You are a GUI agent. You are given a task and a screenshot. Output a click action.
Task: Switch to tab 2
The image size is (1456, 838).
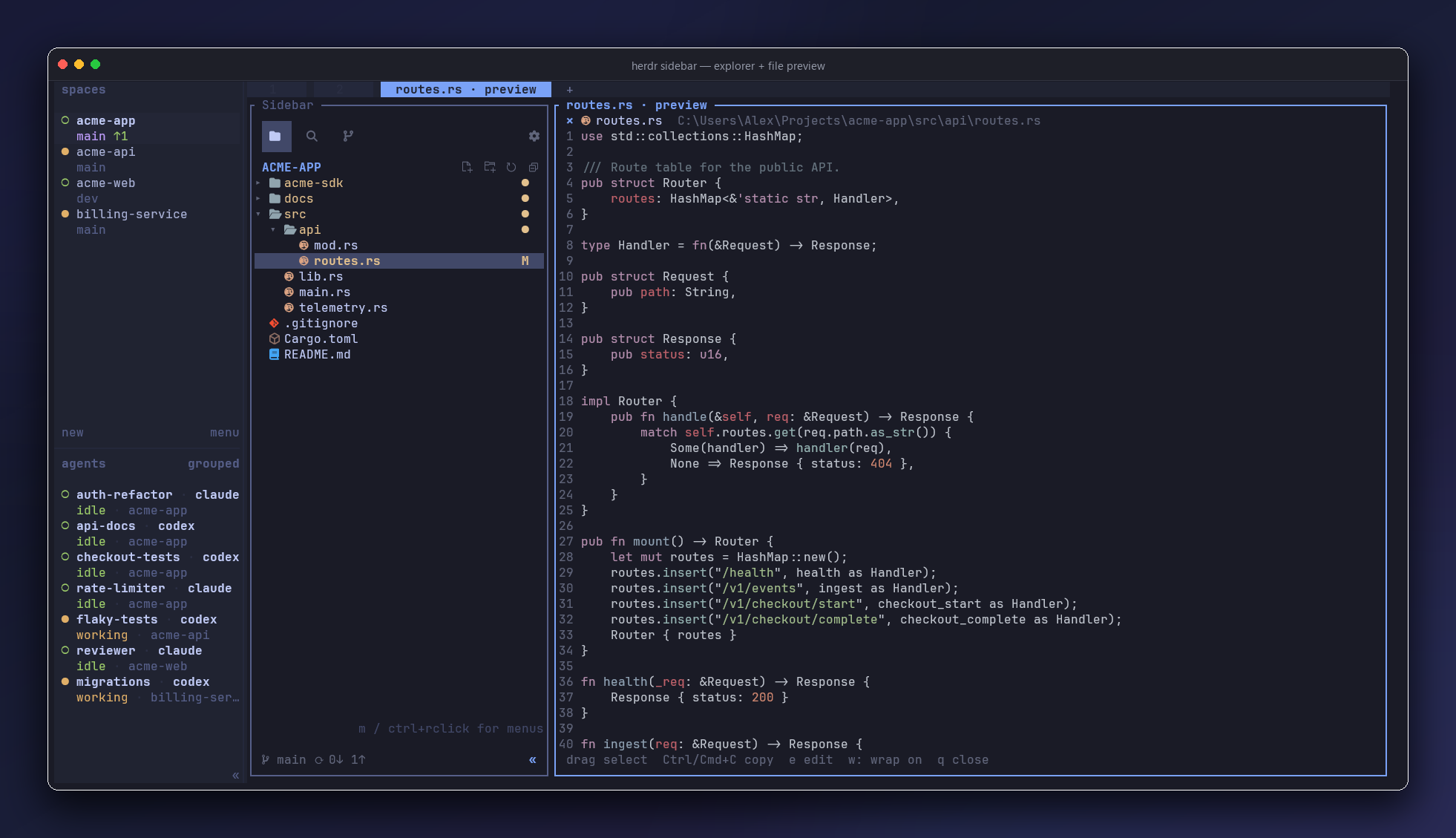coord(343,90)
